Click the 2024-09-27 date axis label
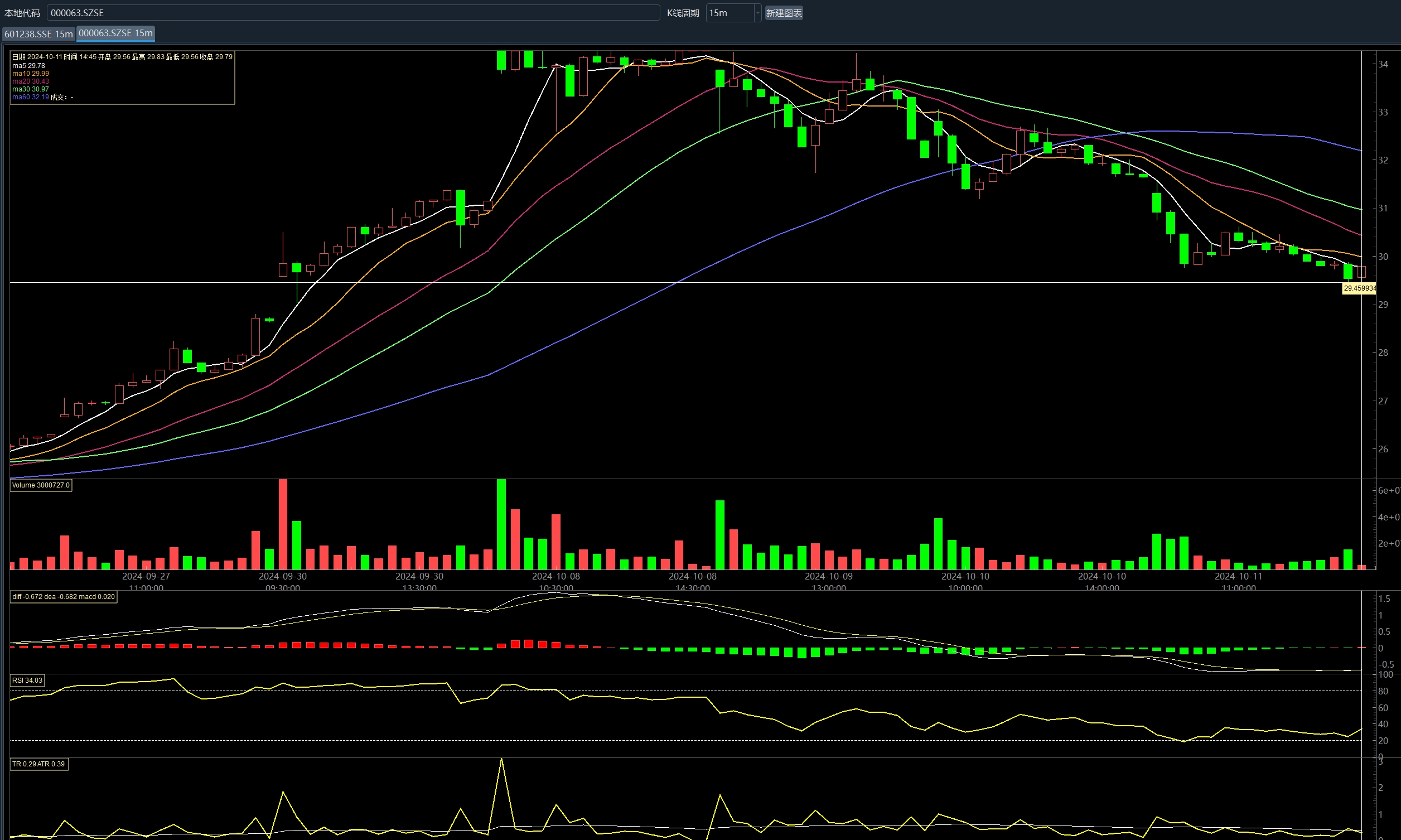 pos(146,576)
